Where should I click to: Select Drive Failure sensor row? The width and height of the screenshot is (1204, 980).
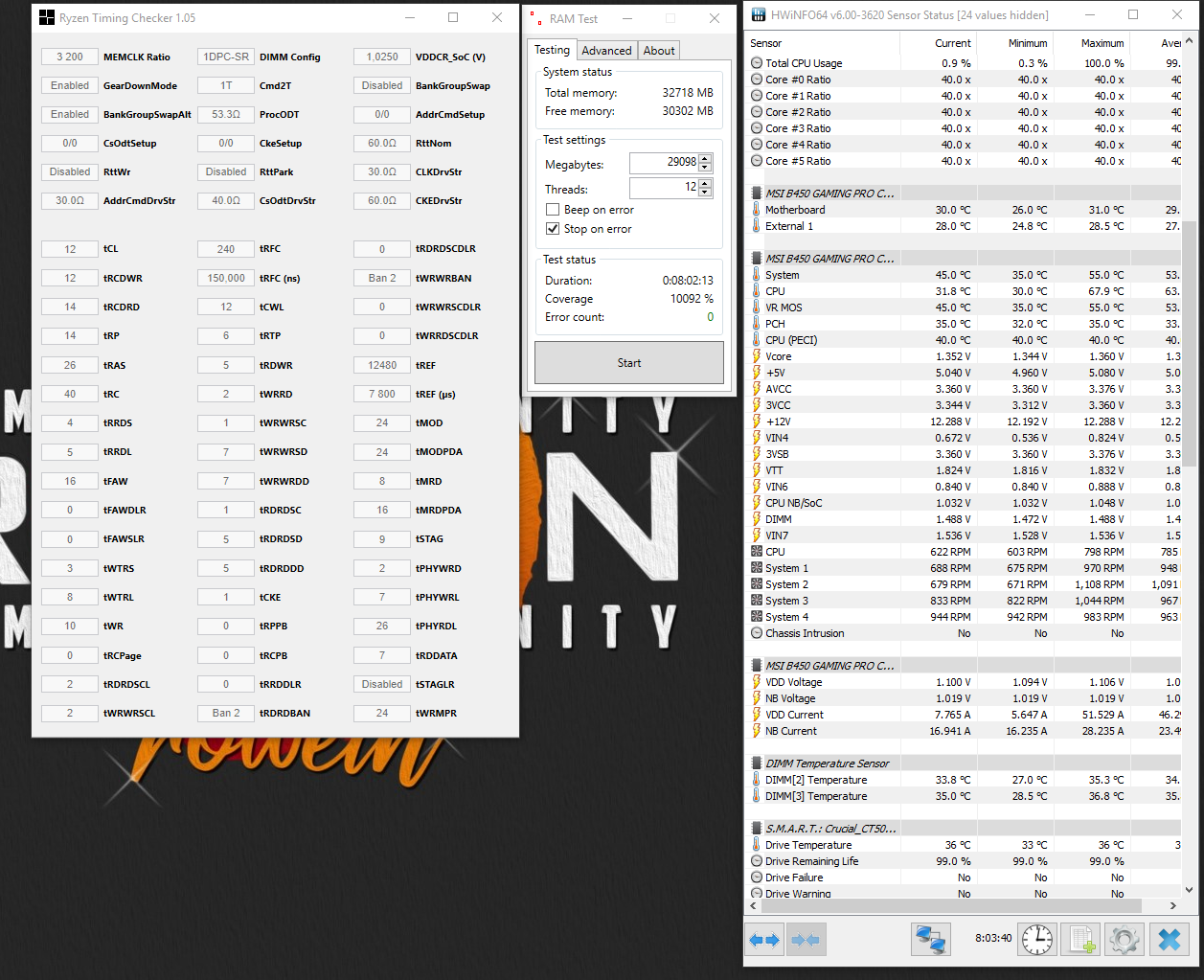click(x=964, y=877)
